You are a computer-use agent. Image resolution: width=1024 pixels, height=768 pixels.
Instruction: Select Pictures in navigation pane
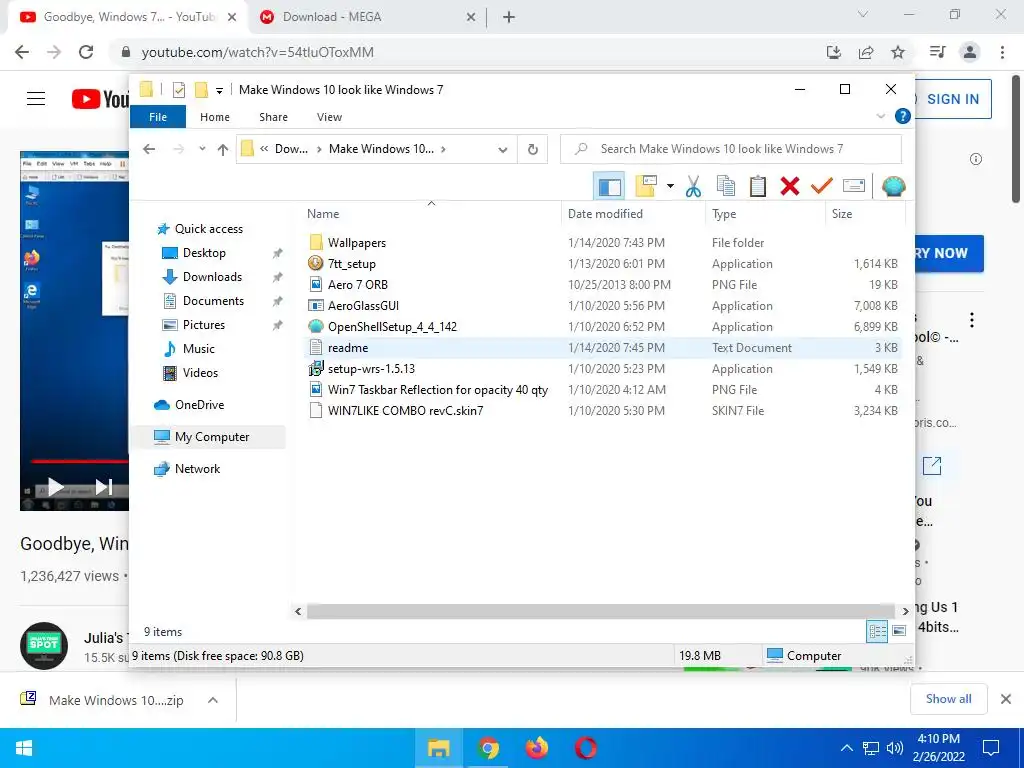click(204, 325)
